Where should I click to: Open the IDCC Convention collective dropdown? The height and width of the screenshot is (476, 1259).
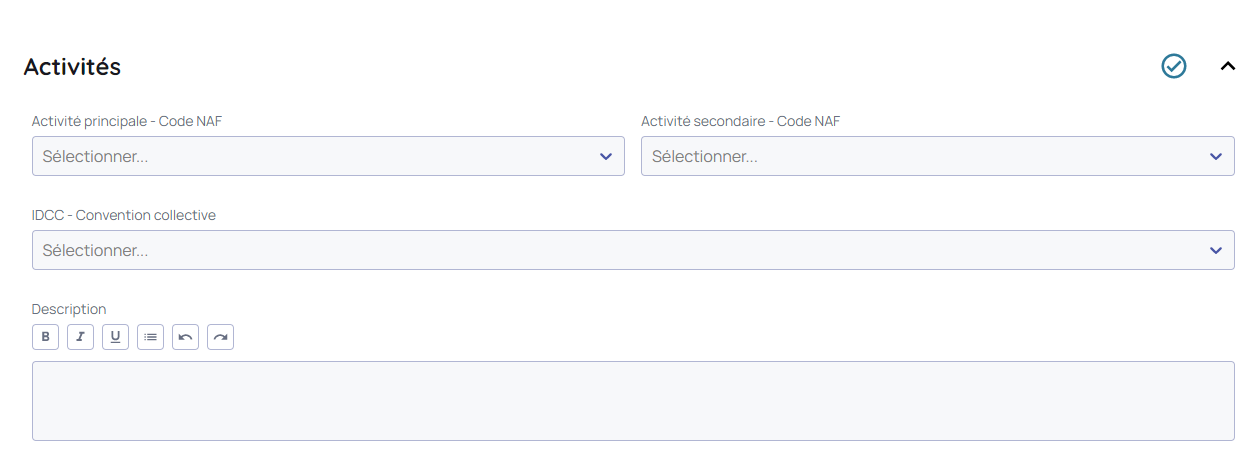[620, 250]
